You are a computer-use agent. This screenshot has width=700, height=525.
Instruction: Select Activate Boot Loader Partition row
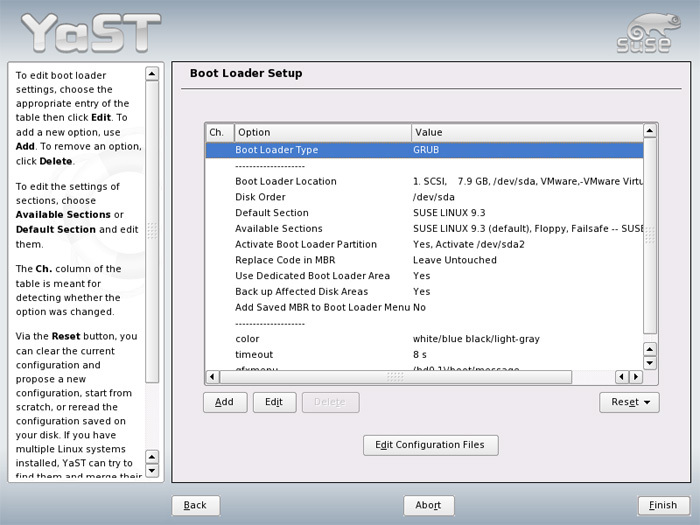(424, 244)
